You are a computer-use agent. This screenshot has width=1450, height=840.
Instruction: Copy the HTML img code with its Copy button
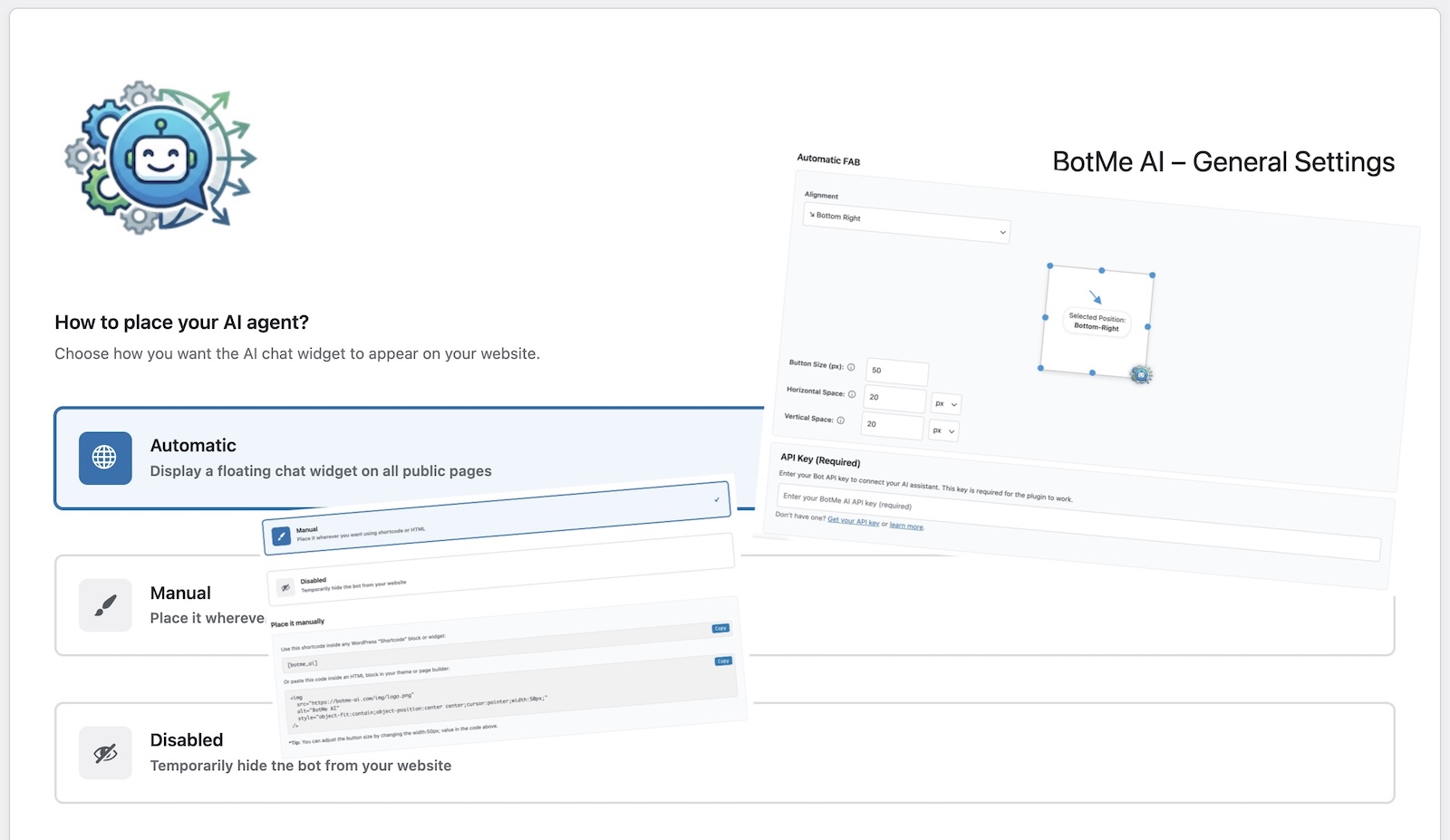[x=723, y=661]
